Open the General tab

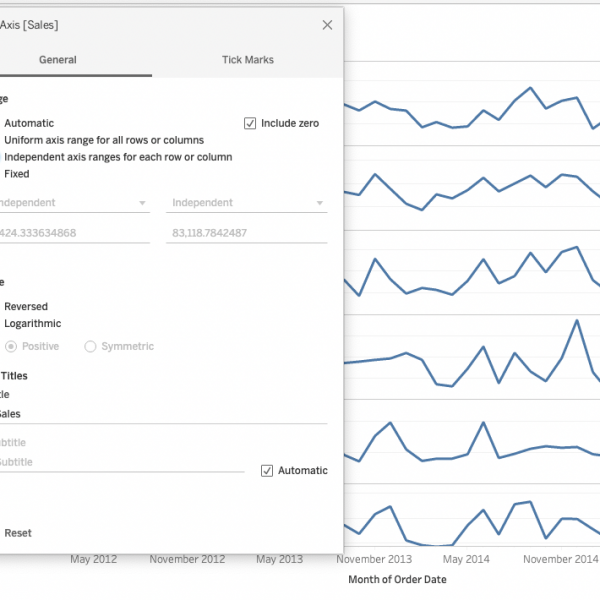point(57,60)
